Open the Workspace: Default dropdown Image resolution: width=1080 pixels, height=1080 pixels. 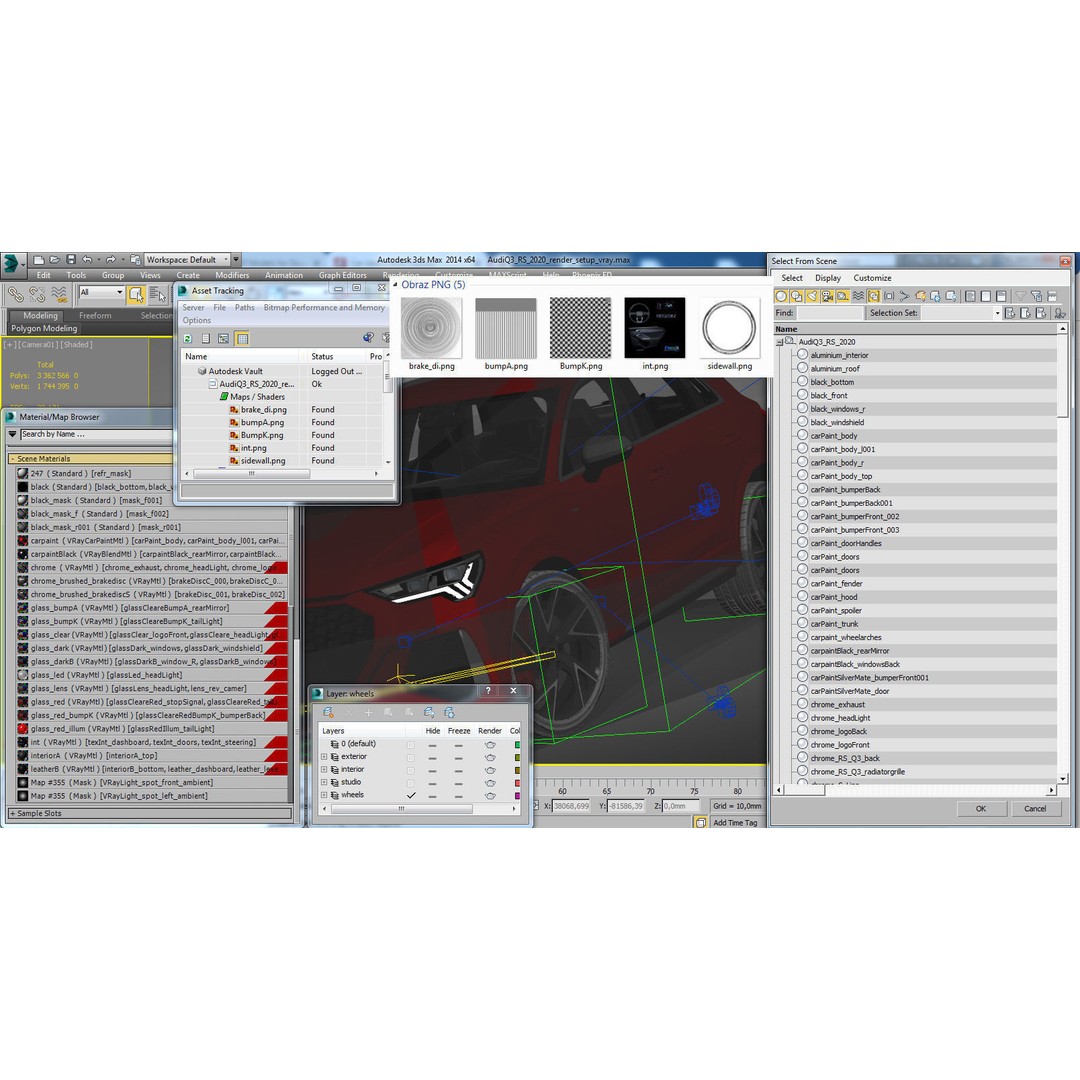[187, 260]
